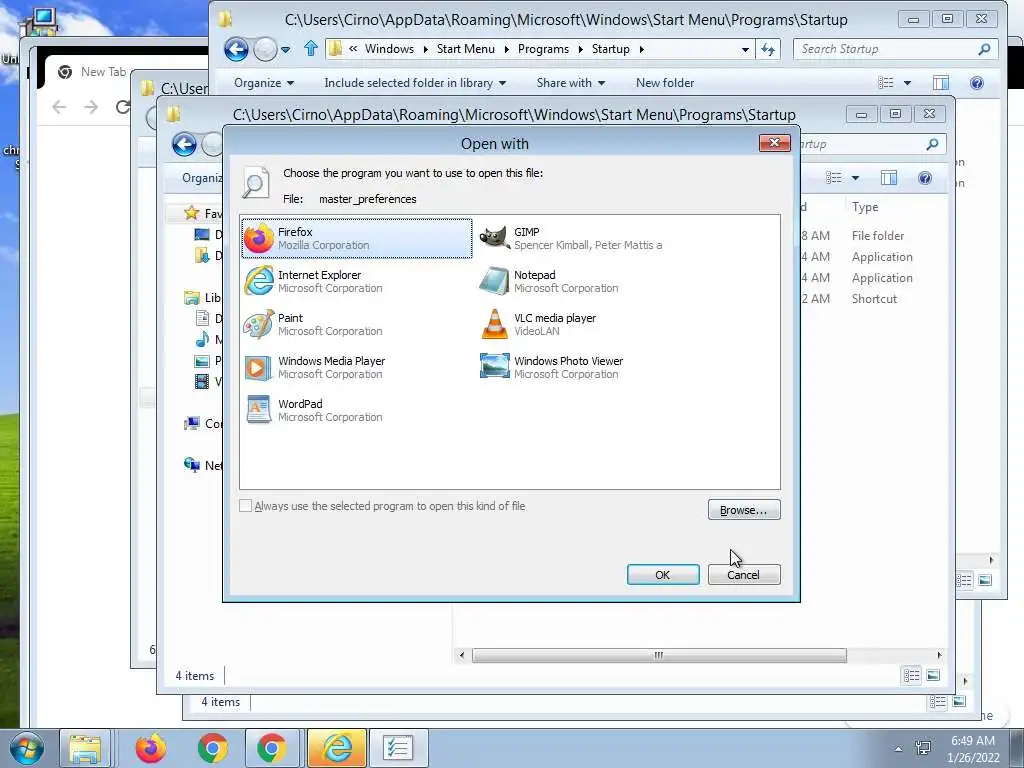Open the clock showing 6:49 AM
Screen dimensions: 1024x768
pyautogui.click(x=973, y=749)
